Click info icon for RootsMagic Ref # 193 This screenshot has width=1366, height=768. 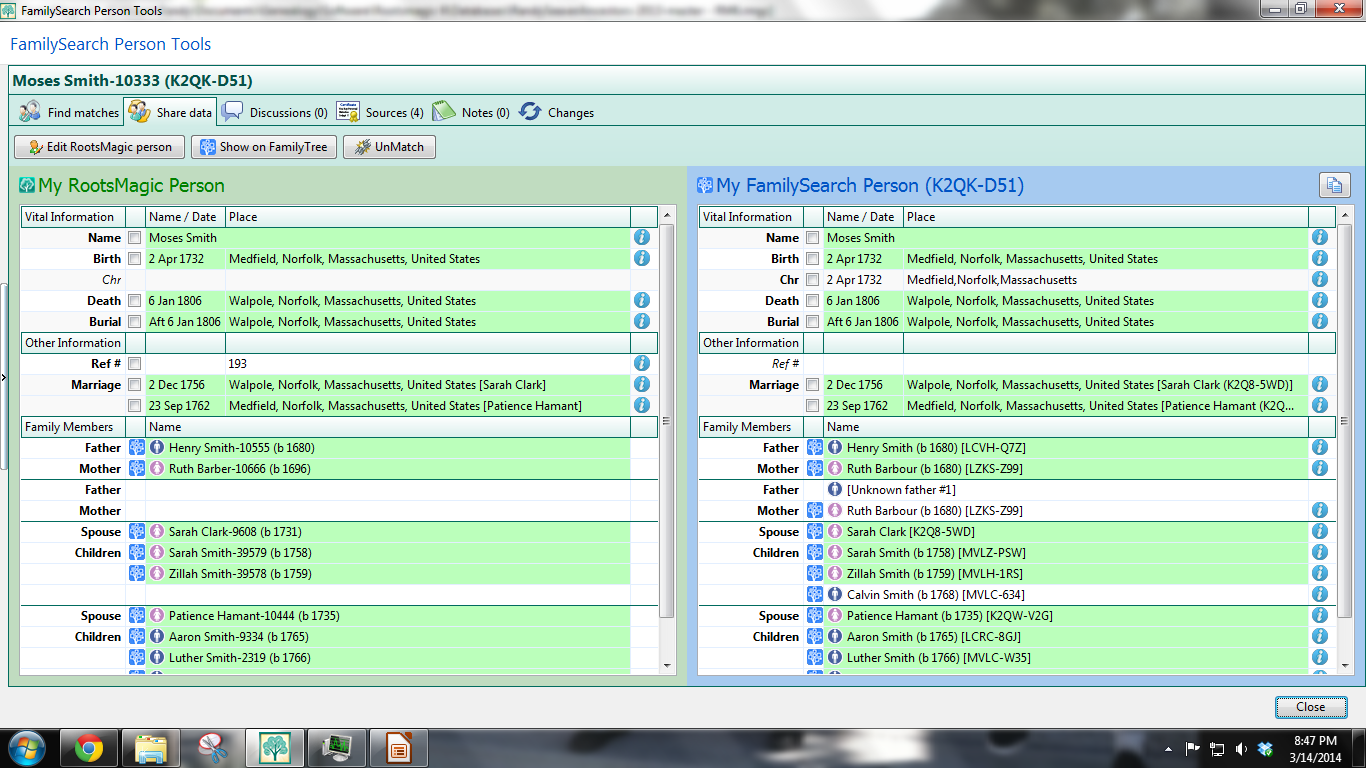(642, 364)
